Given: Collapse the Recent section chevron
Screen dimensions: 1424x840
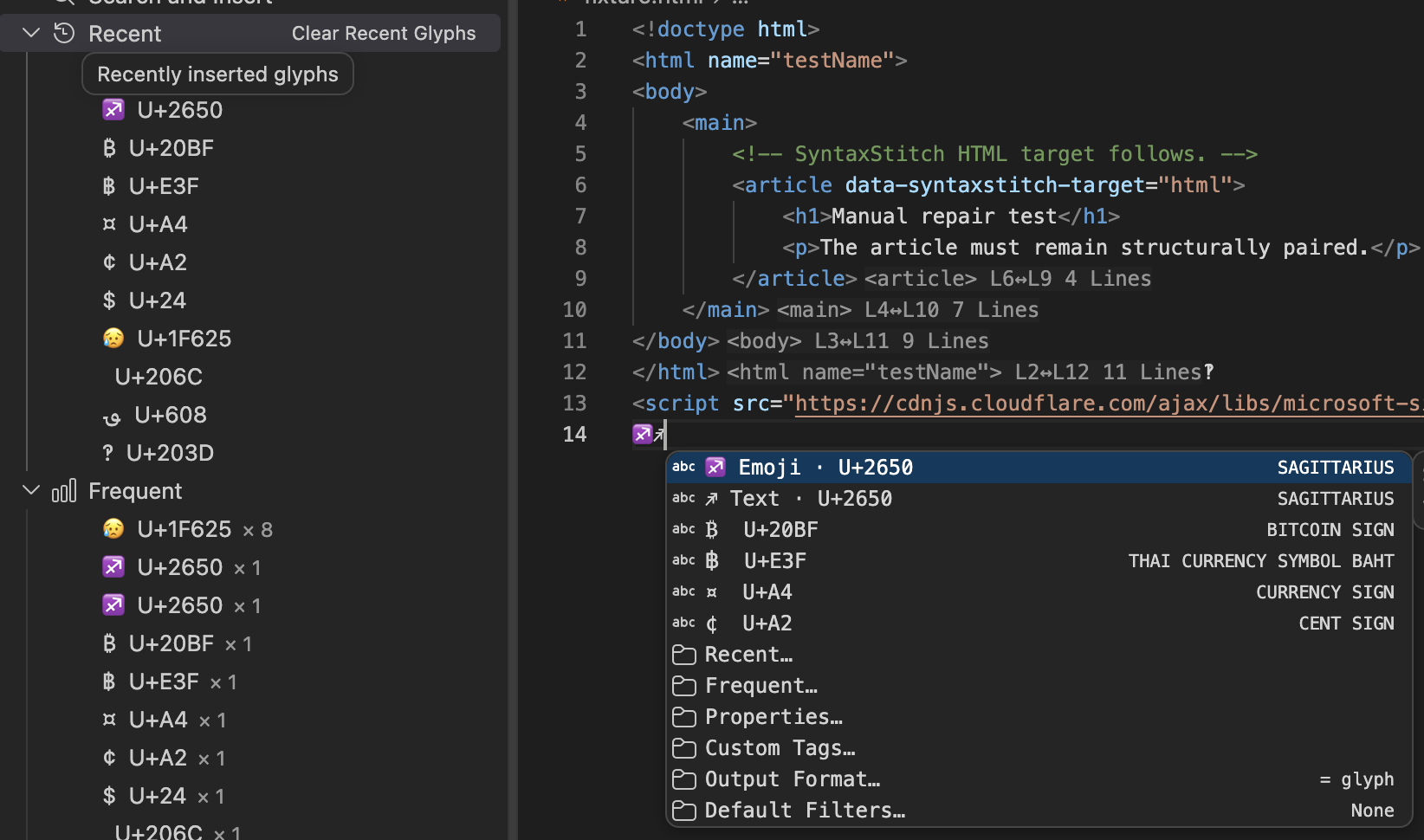Looking at the screenshot, I should pyautogui.click(x=31, y=33).
